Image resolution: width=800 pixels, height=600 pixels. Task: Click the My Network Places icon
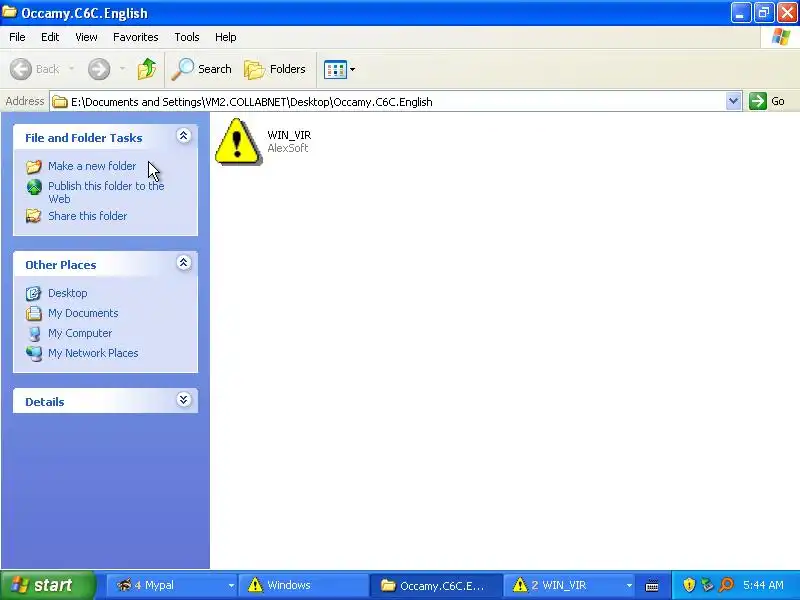(34, 353)
